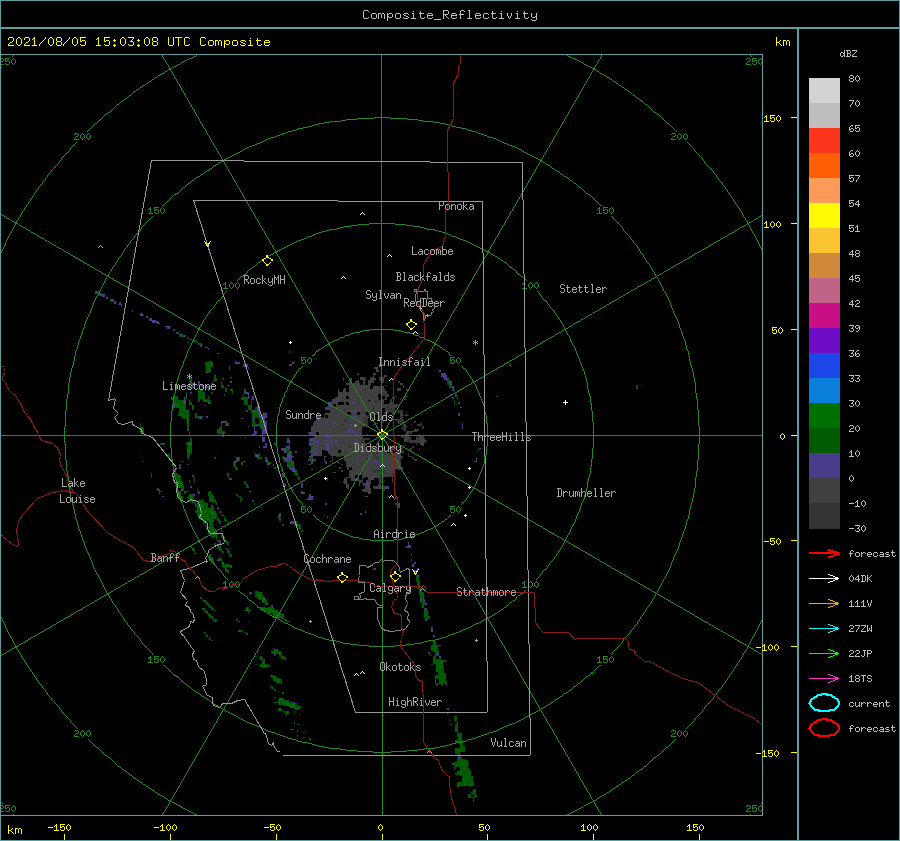Click the ThreeHills label
Image resolution: width=900 pixels, height=841 pixels.
[502, 437]
